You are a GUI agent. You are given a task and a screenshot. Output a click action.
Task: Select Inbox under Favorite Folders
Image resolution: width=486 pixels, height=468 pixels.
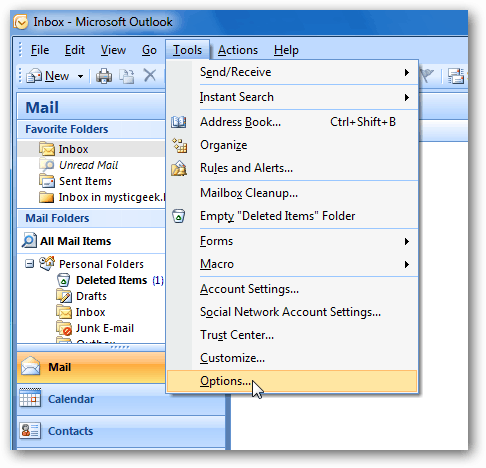coord(91,149)
